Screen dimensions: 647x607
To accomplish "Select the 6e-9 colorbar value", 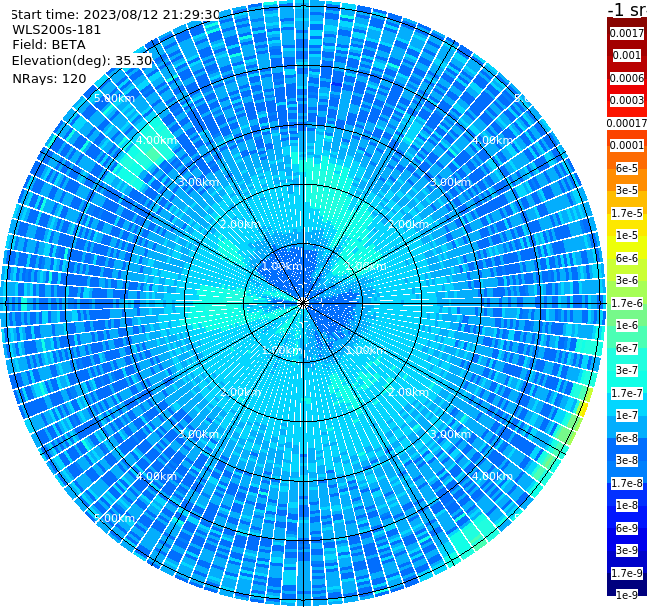I will 627,528.
